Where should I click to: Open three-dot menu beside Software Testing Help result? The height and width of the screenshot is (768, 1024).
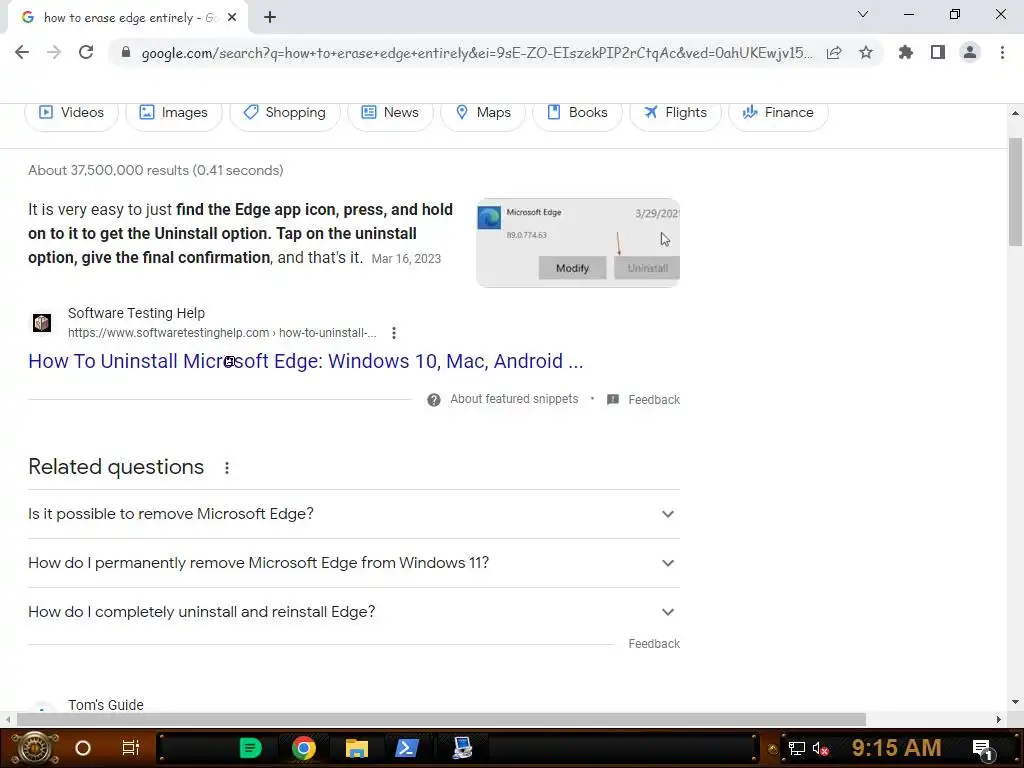(394, 333)
